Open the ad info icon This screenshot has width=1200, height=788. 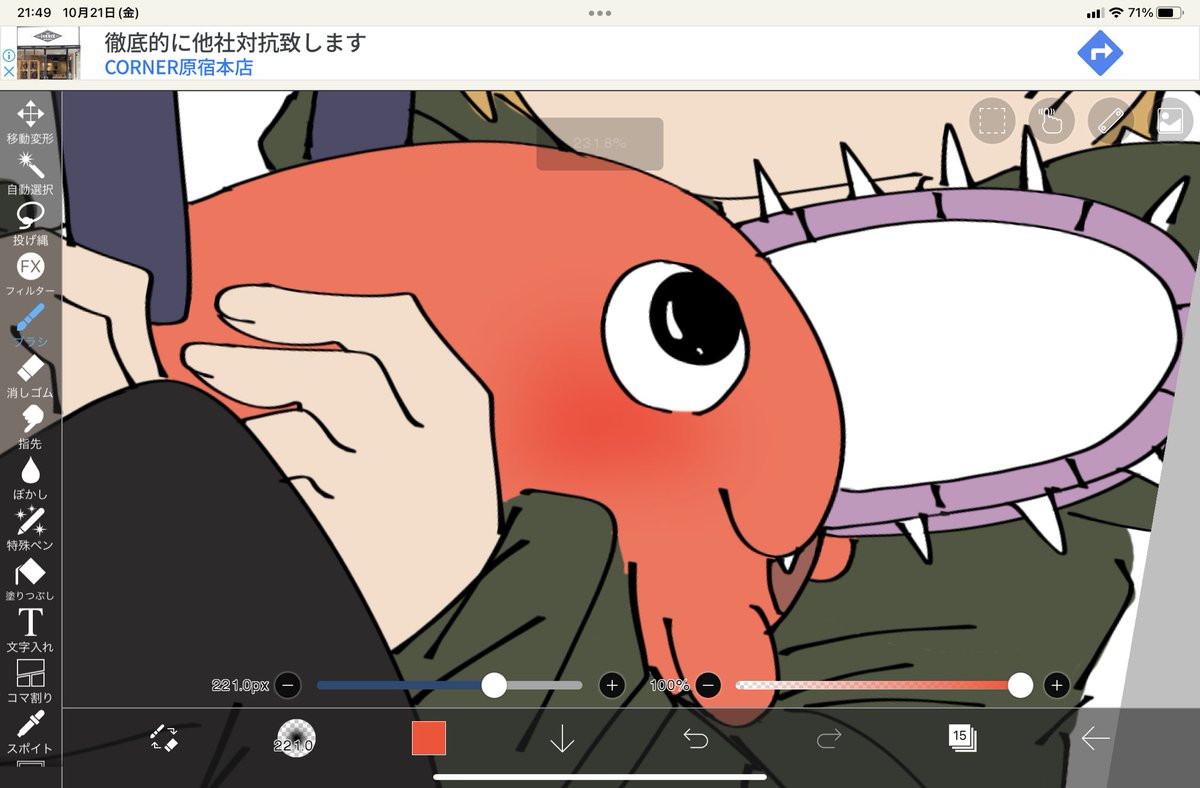(8, 57)
